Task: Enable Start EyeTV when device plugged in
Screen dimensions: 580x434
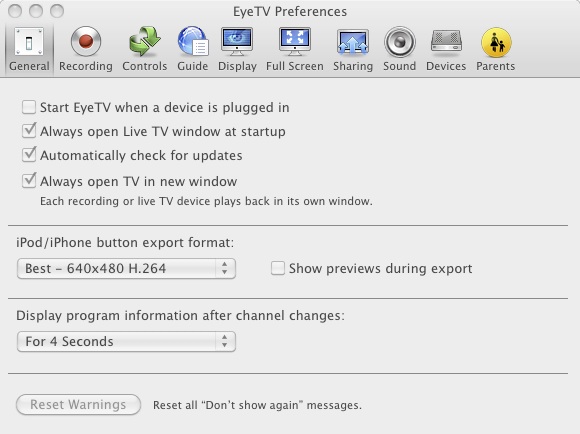Action: 29,107
